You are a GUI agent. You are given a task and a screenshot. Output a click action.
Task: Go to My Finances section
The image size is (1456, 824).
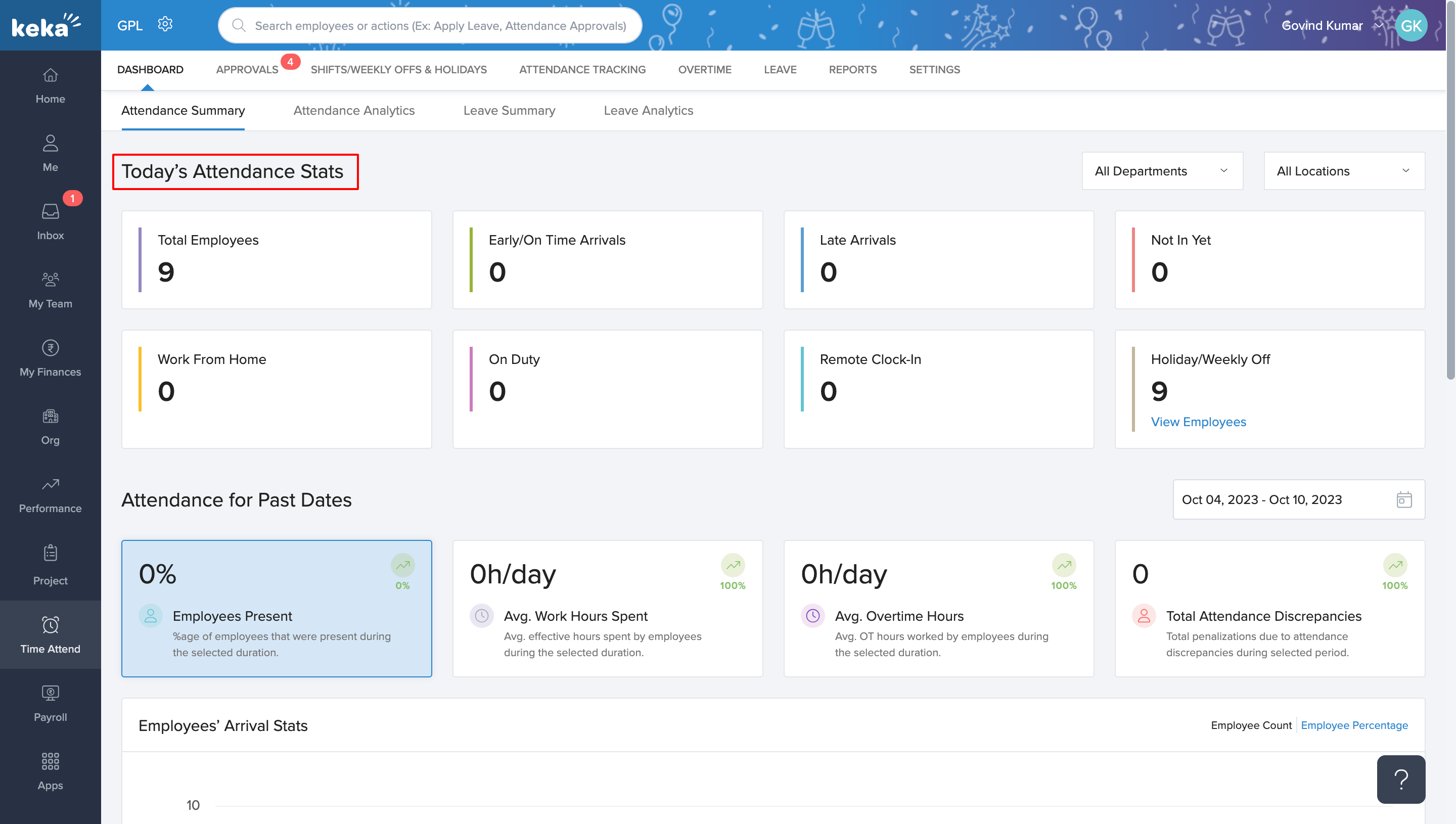(x=51, y=358)
